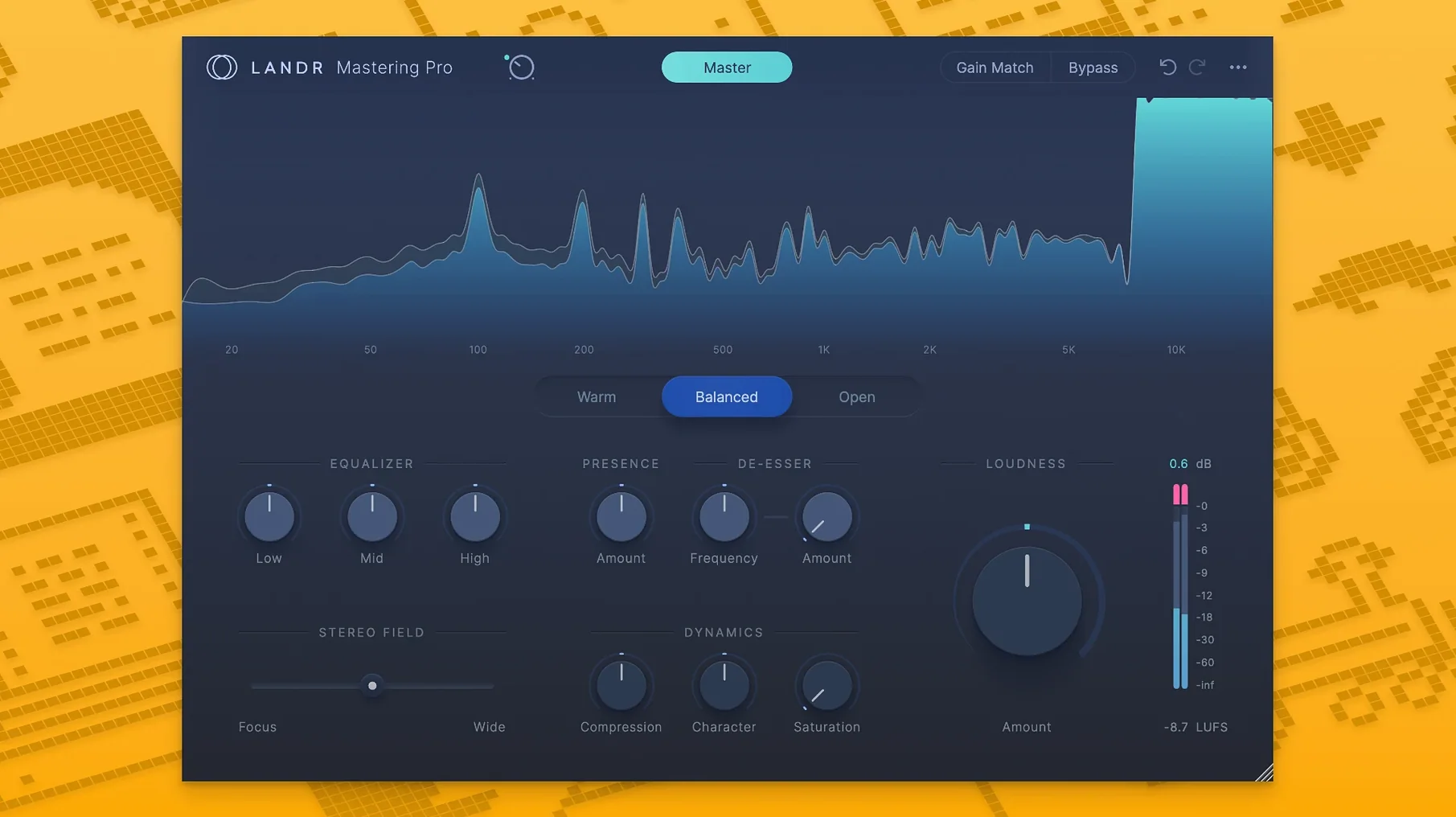Click the large Loudness Amount knob
Viewport: 1456px width, 817px height.
tap(1027, 601)
